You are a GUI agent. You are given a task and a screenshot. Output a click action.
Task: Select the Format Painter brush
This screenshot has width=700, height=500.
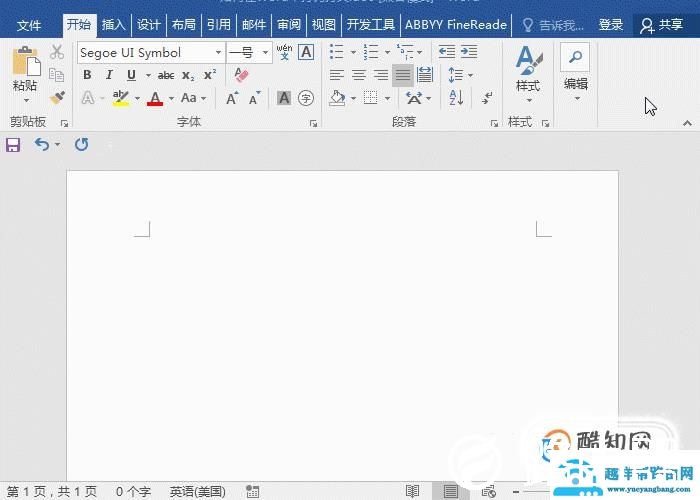click(57, 97)
